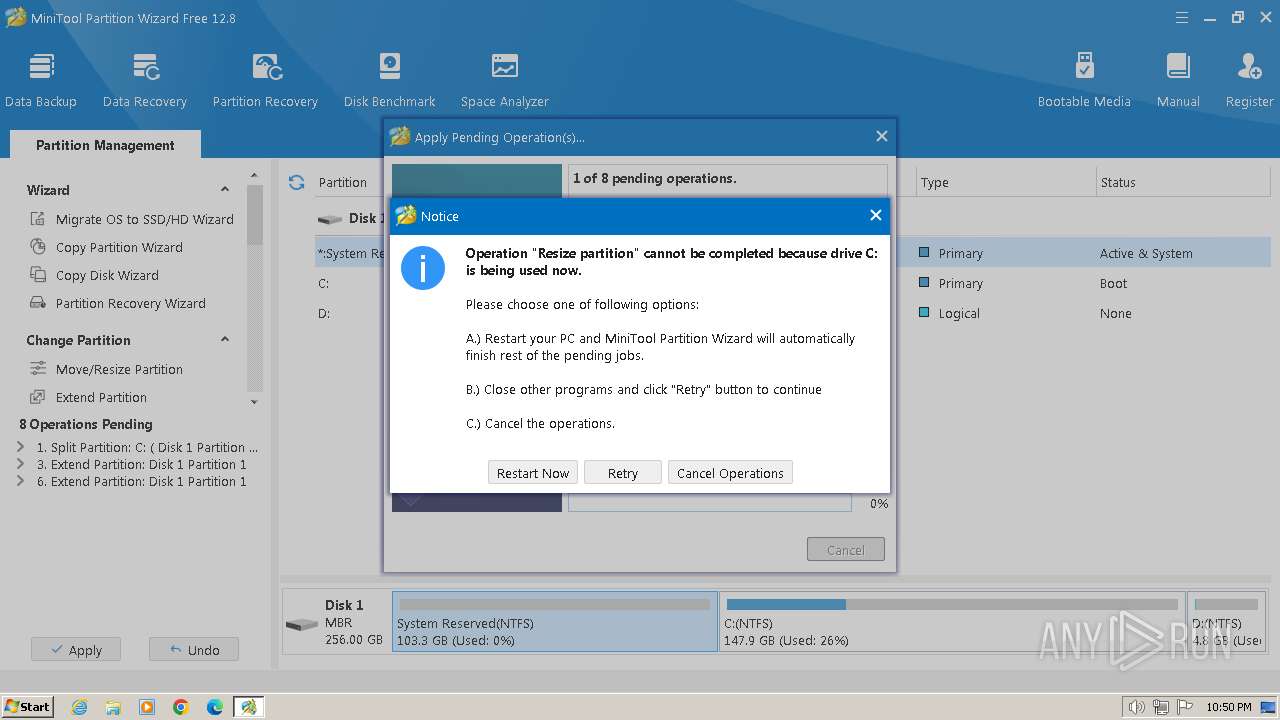
Task: Collapse the Change Partition section
Action: coord(225,340)
